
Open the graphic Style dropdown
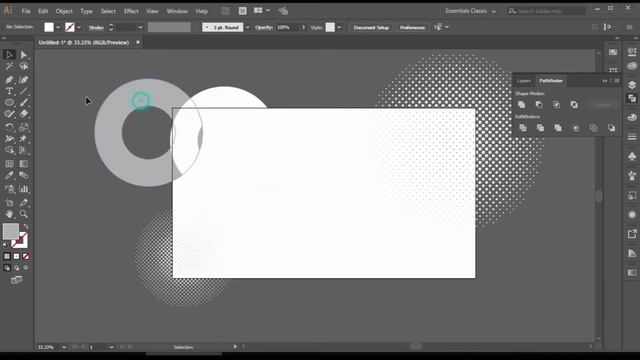339,27
